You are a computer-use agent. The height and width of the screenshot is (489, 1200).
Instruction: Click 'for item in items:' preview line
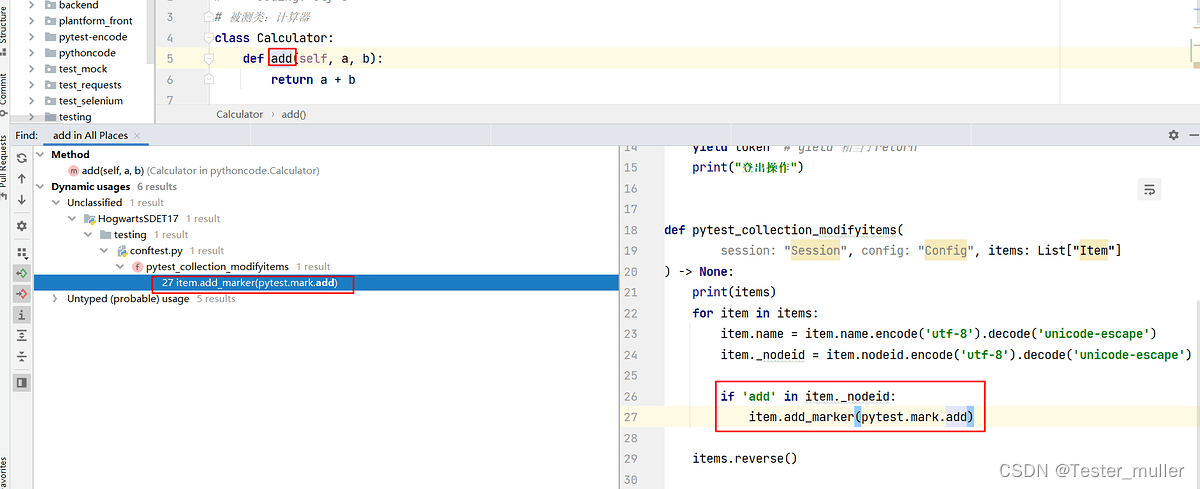tap(755, 313)
